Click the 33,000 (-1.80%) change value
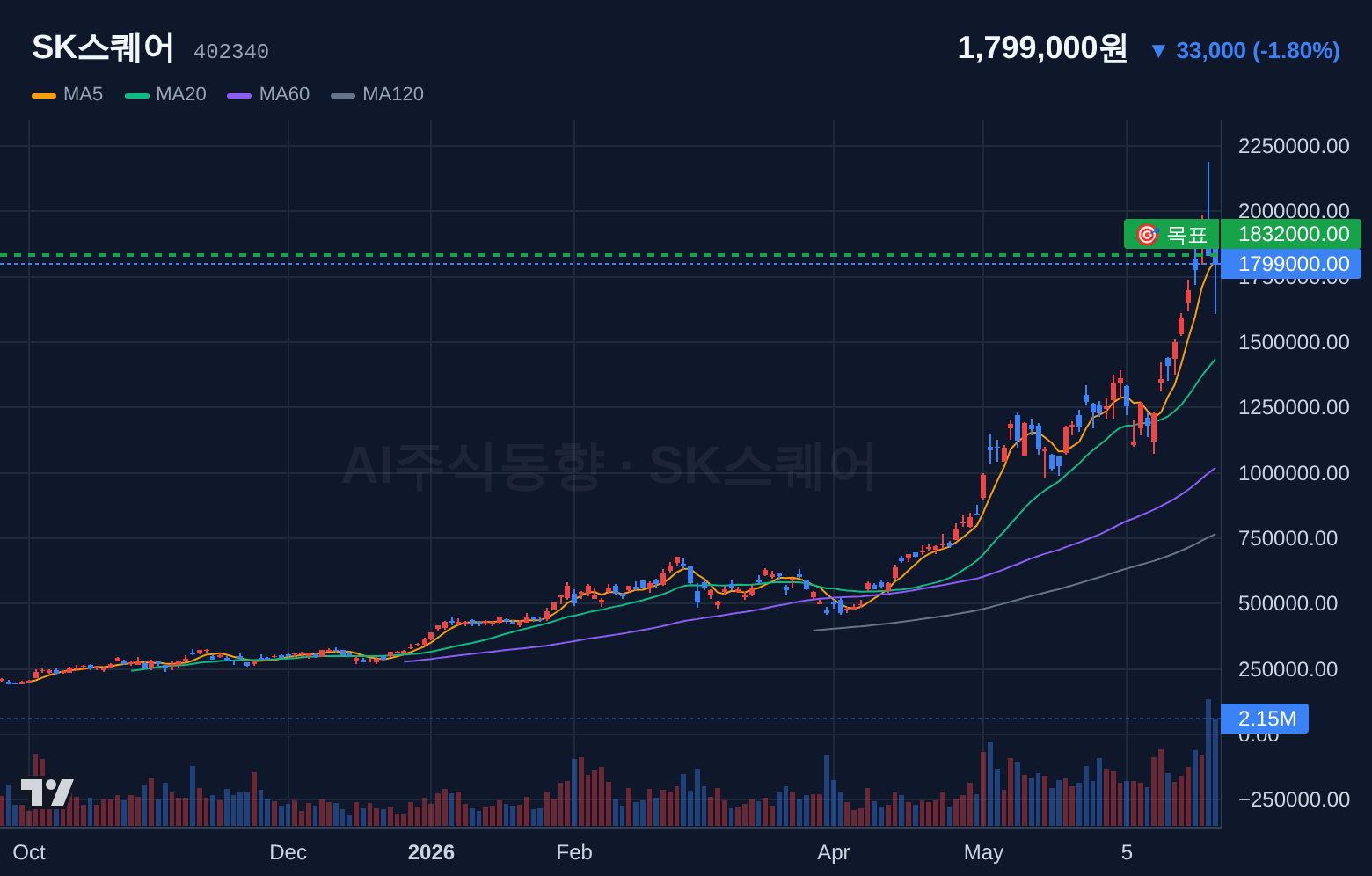This screenshot has height=876, width=1372. (x=1258, y=51)
